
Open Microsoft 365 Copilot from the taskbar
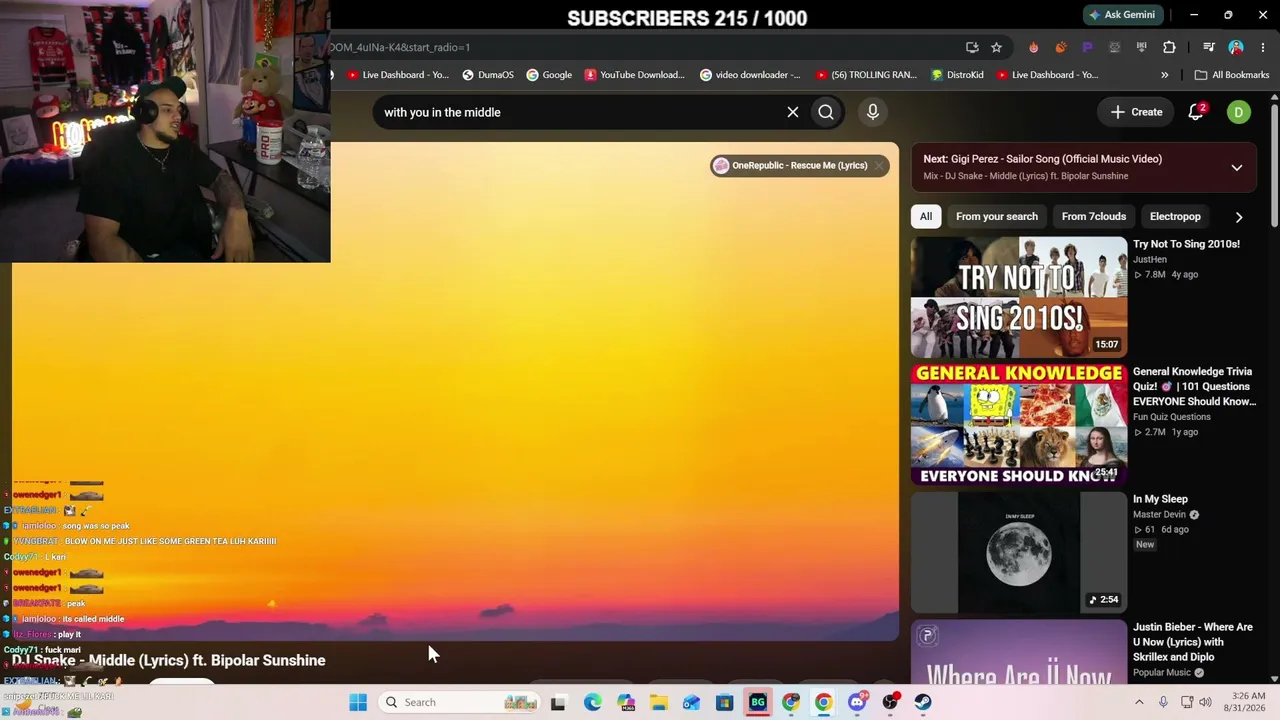coord(625,702)
